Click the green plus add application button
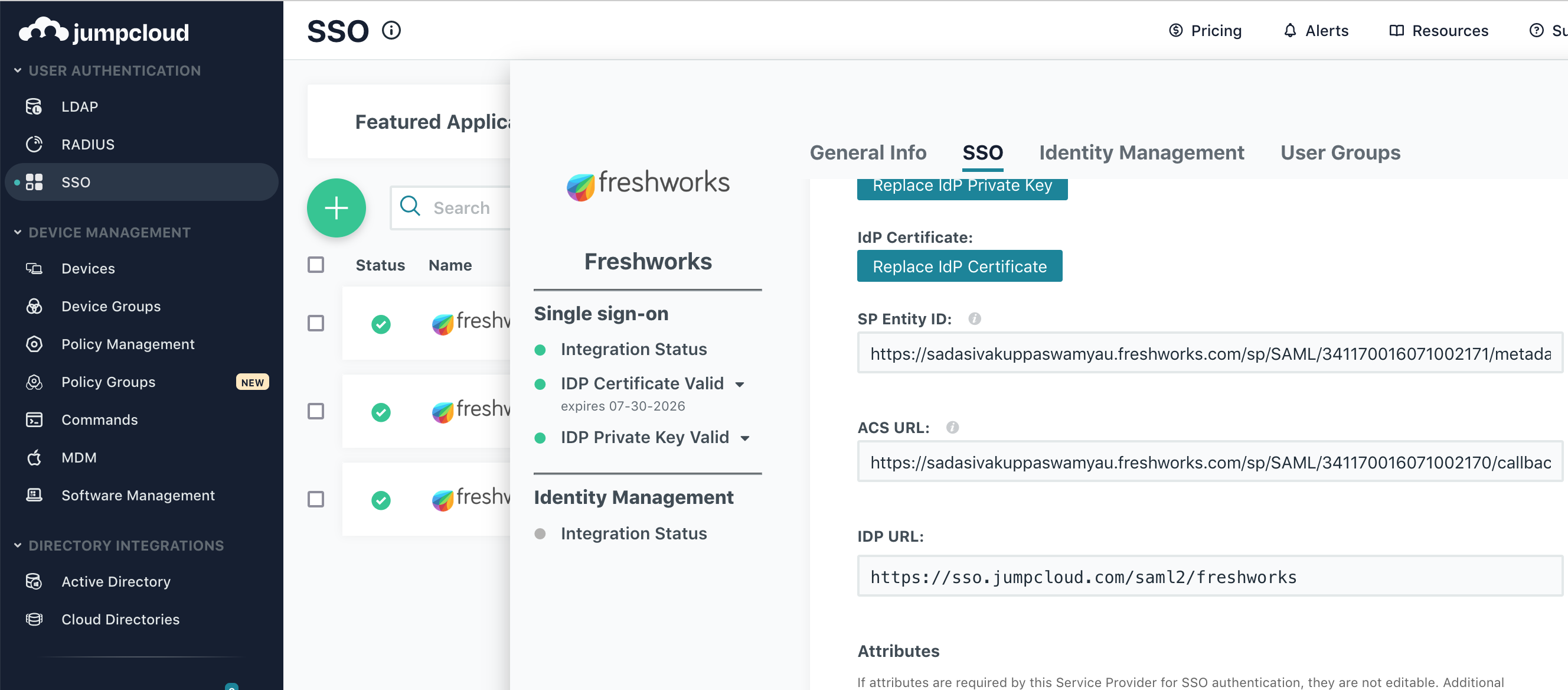 point(336,208)
